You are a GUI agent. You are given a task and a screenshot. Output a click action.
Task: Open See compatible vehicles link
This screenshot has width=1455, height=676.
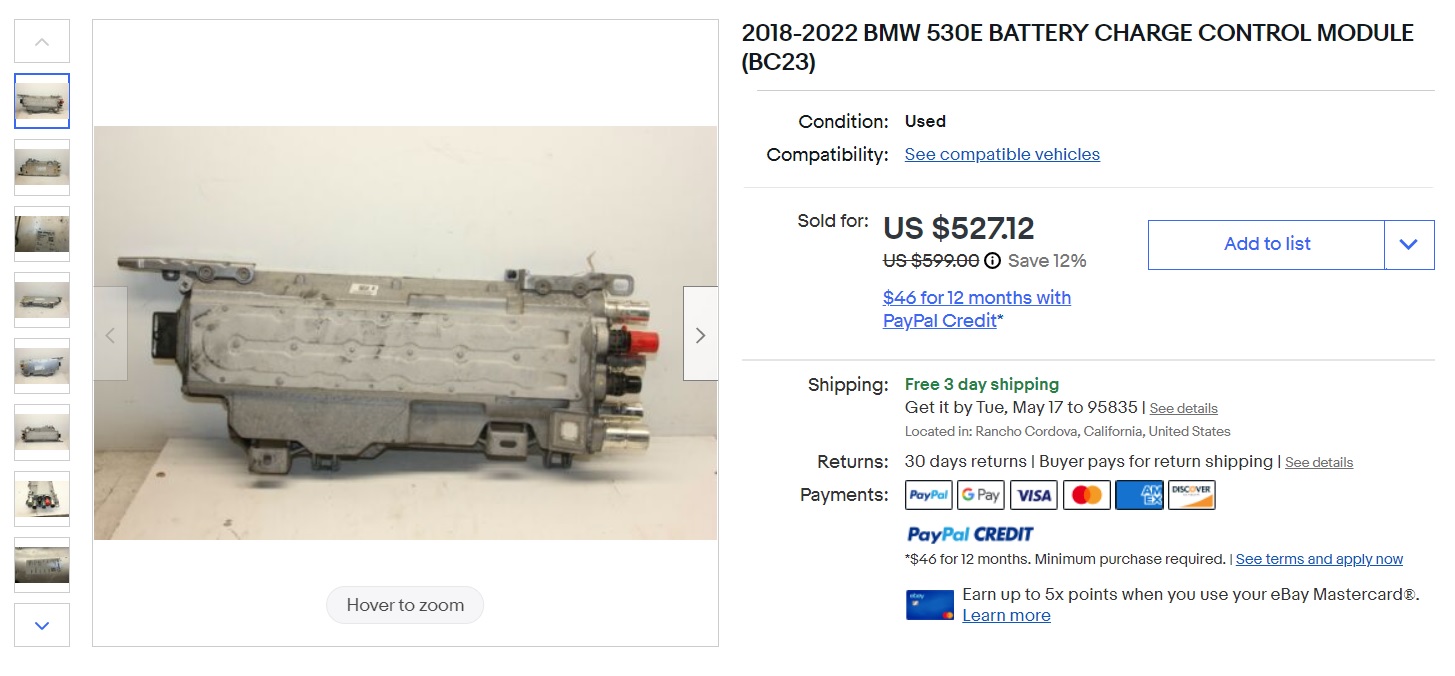(x=1002, y=154)
